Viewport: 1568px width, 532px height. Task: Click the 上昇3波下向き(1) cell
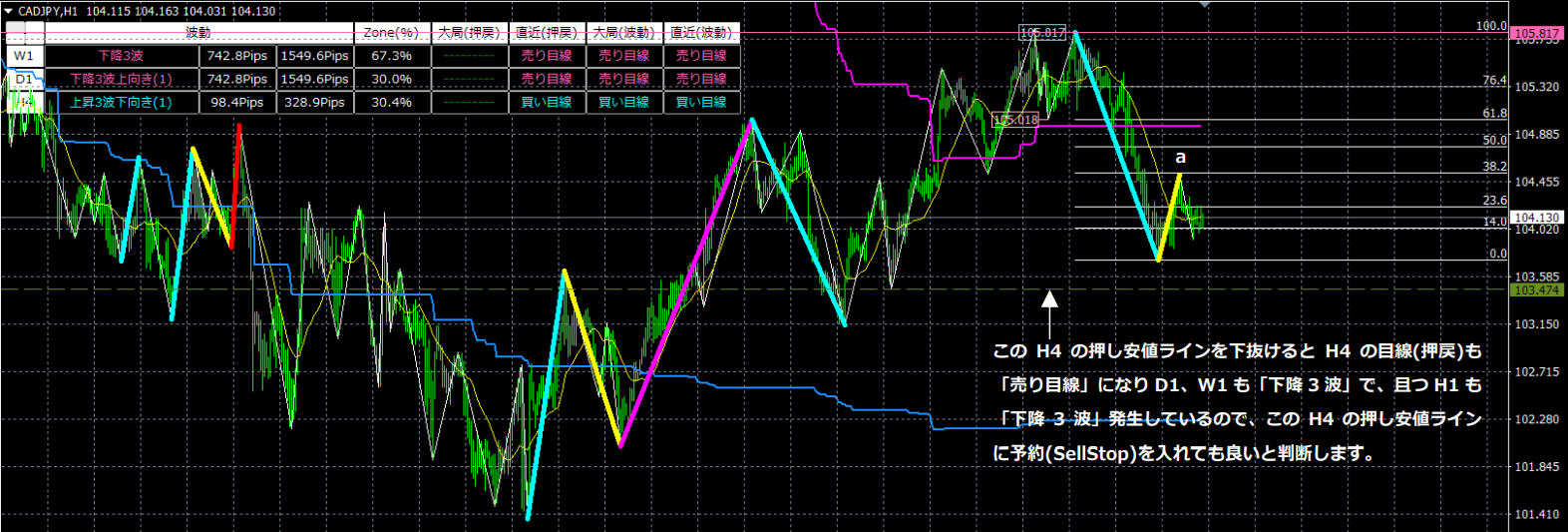pyautogui.click(x=122, y=102)
